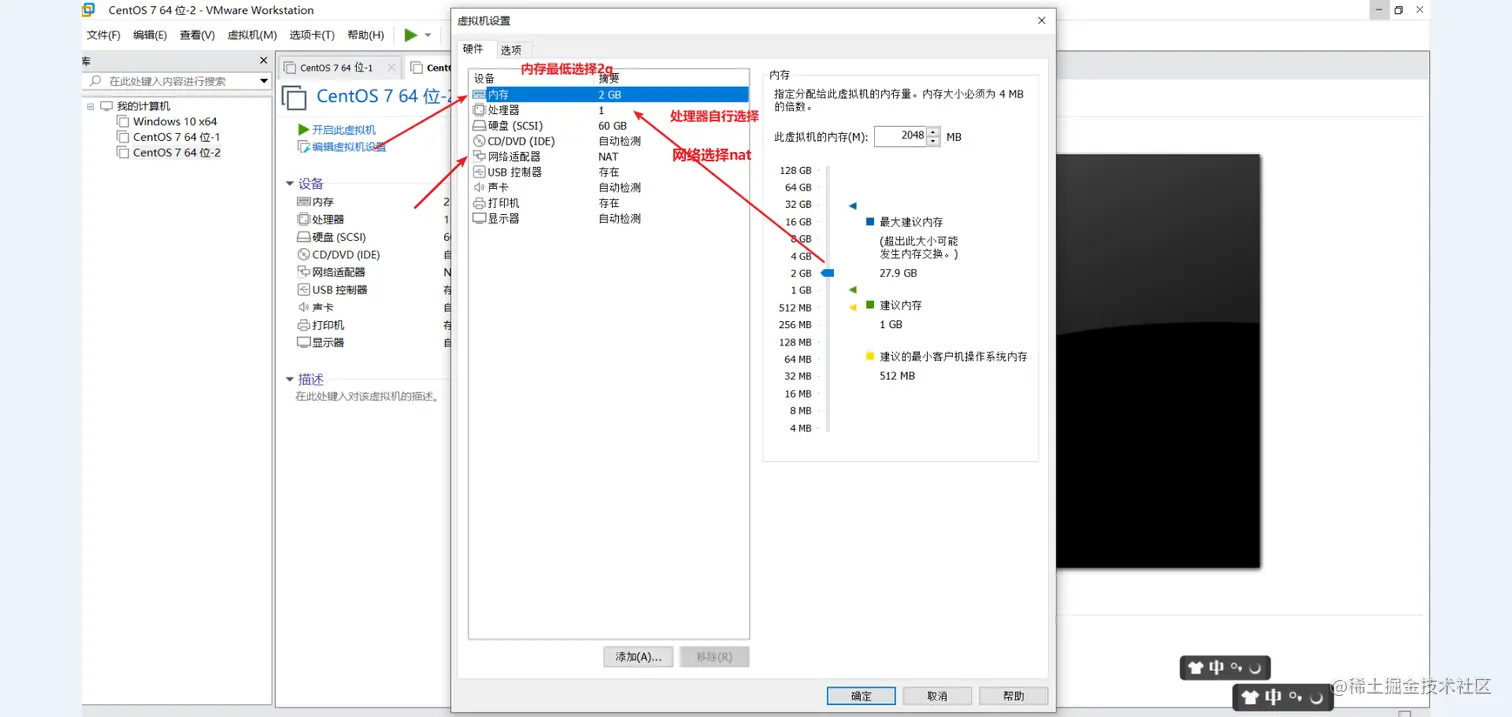Open the library search dropdown arrow
Image resolution: width=1512 pixels, height=717 pixels.
263,80
